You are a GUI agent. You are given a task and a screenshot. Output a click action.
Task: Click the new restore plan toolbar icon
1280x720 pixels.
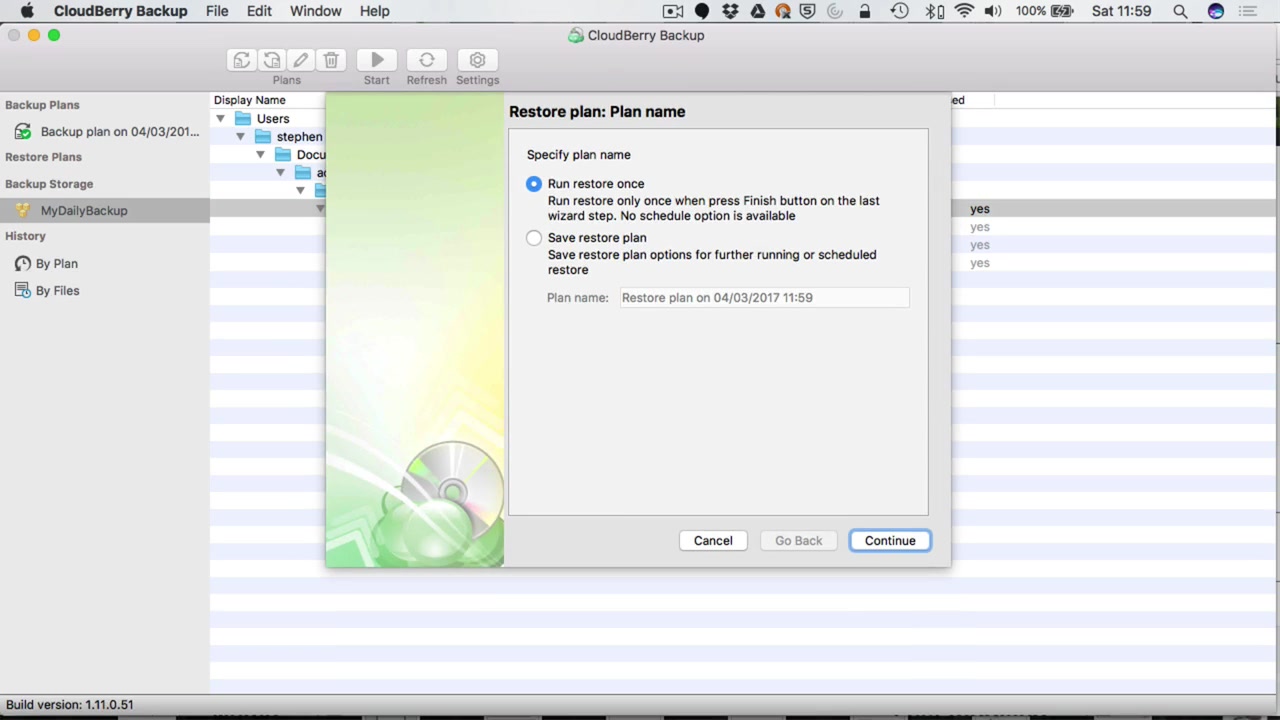coord(271,61)
